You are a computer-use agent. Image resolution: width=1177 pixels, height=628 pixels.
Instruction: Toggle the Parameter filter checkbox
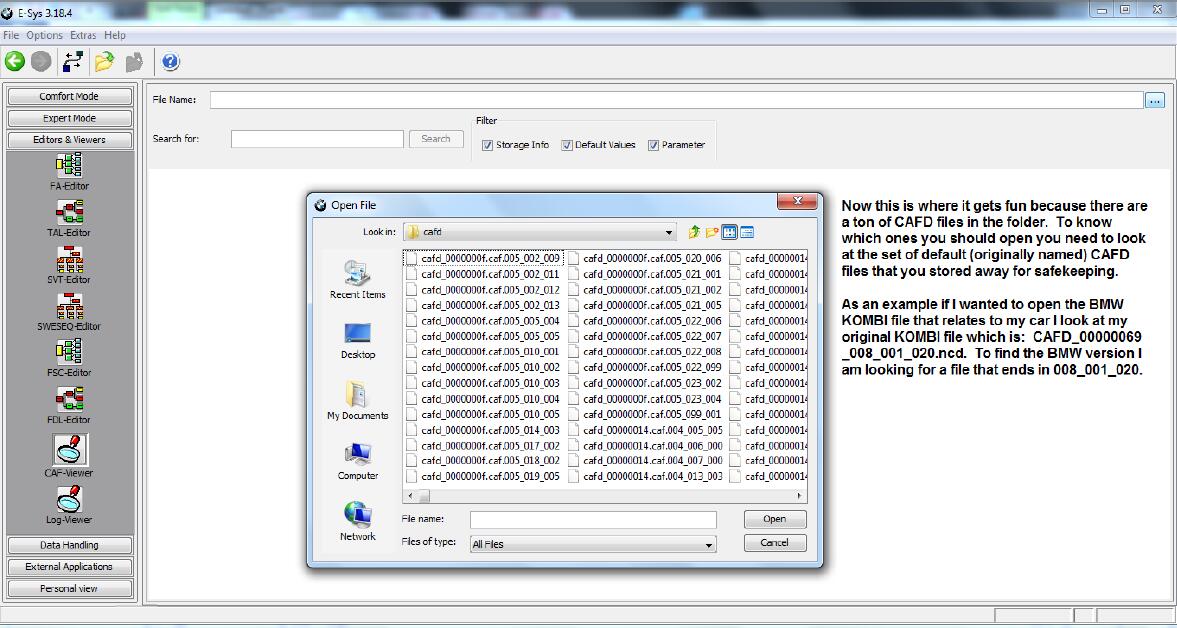click(x=654, y=145)
